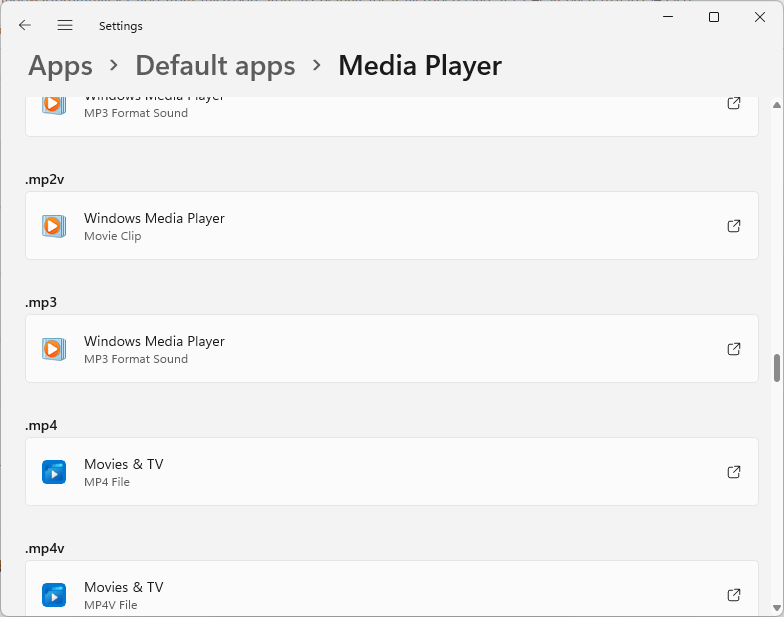Open the external link icon for .mp3
The image size is (784, 617).
pos(734,349)
